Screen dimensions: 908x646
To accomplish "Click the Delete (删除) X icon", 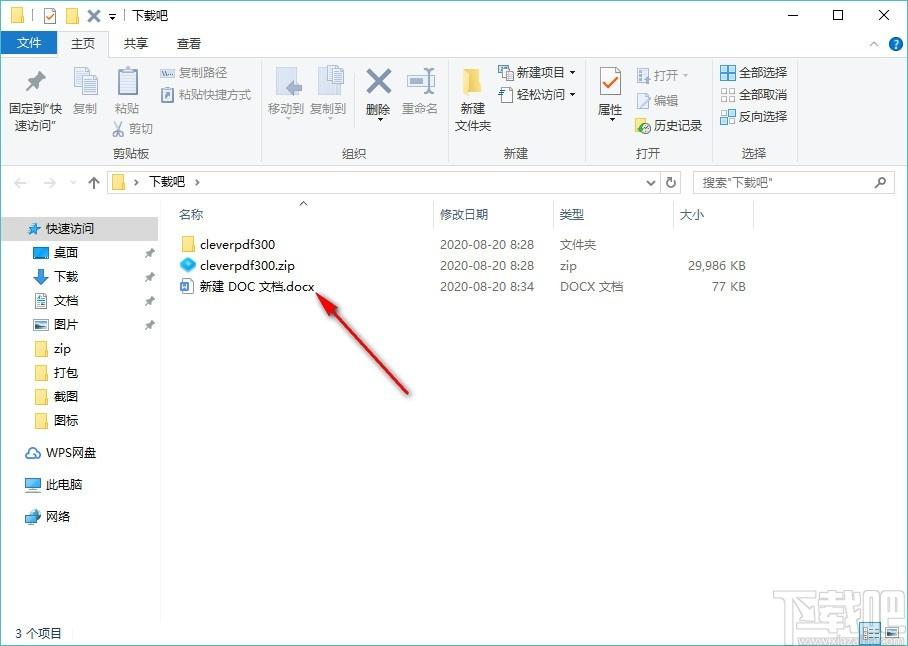I will pos(378,81).
